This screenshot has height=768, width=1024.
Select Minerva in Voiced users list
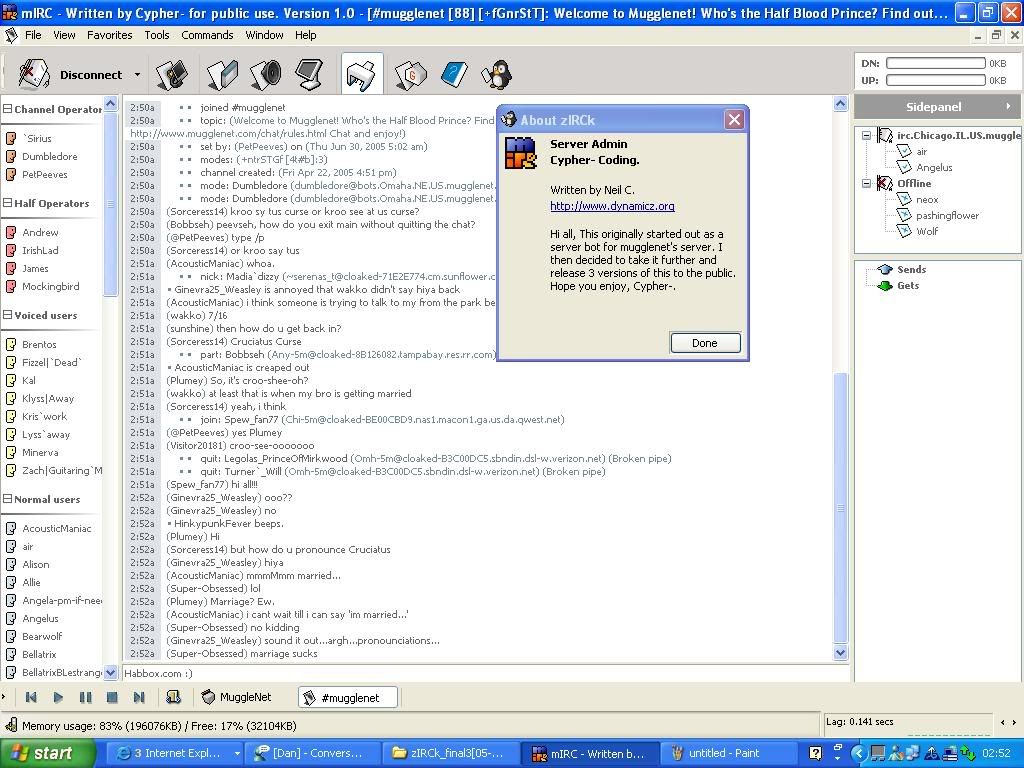pyautogui.click(x=40, y=452)
